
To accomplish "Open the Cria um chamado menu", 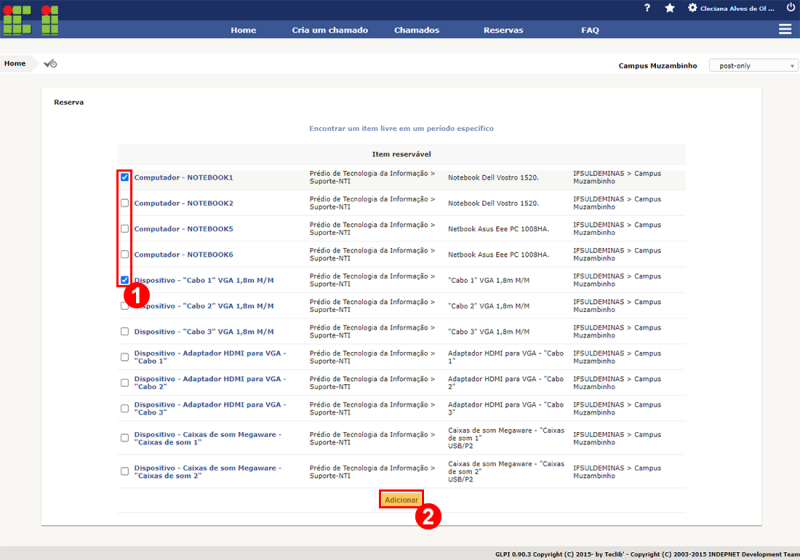I will (x=330, y=30).
